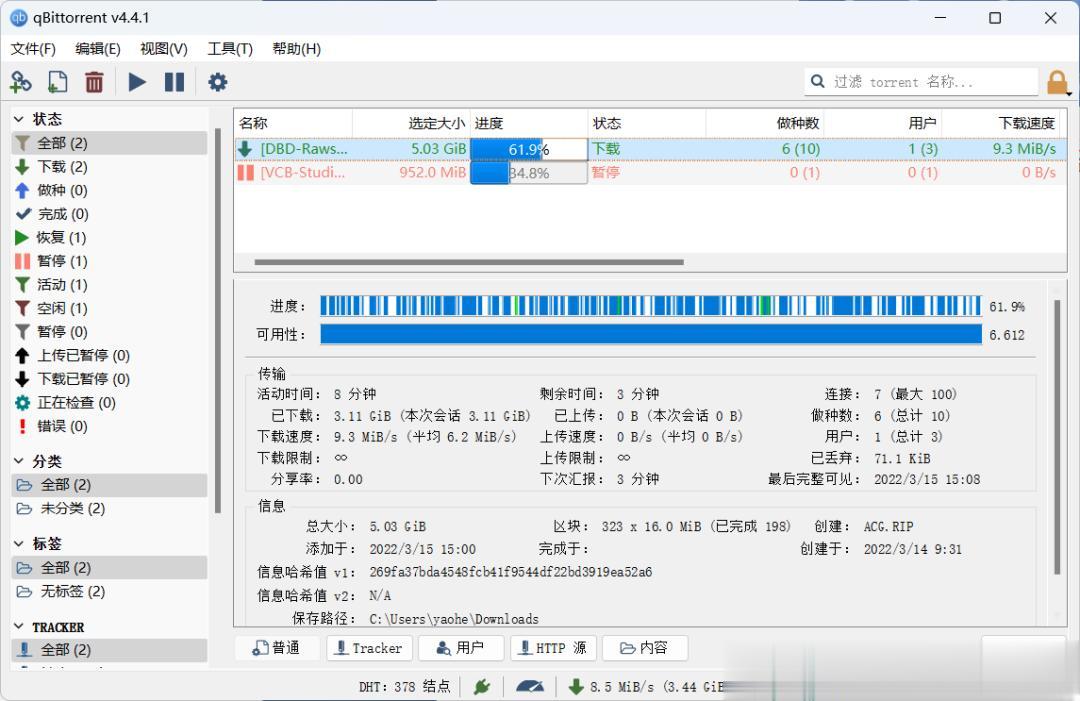Image resolution: width=1080 pixels, height=701 pixels.
Task: Sort by 状态 column header
Action: [x=647, y=123]
